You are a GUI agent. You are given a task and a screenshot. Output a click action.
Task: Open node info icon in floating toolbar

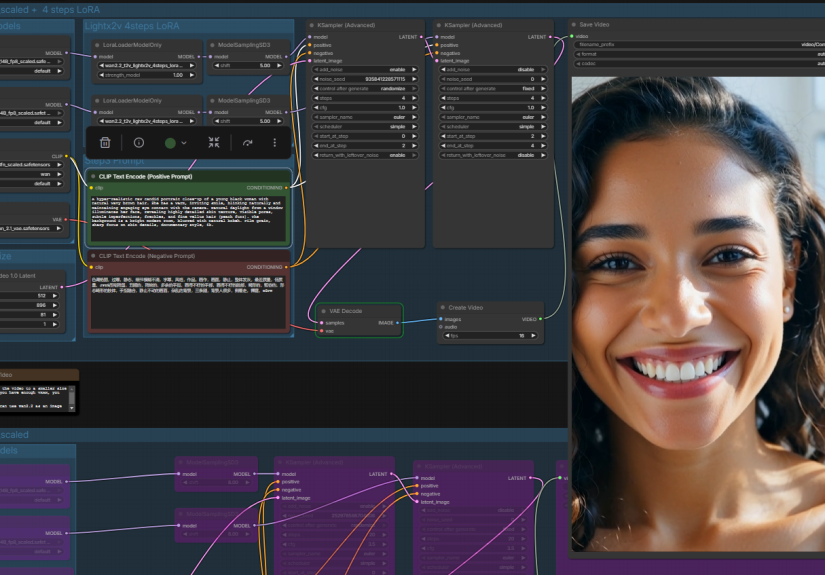click(x=139, y=143)
